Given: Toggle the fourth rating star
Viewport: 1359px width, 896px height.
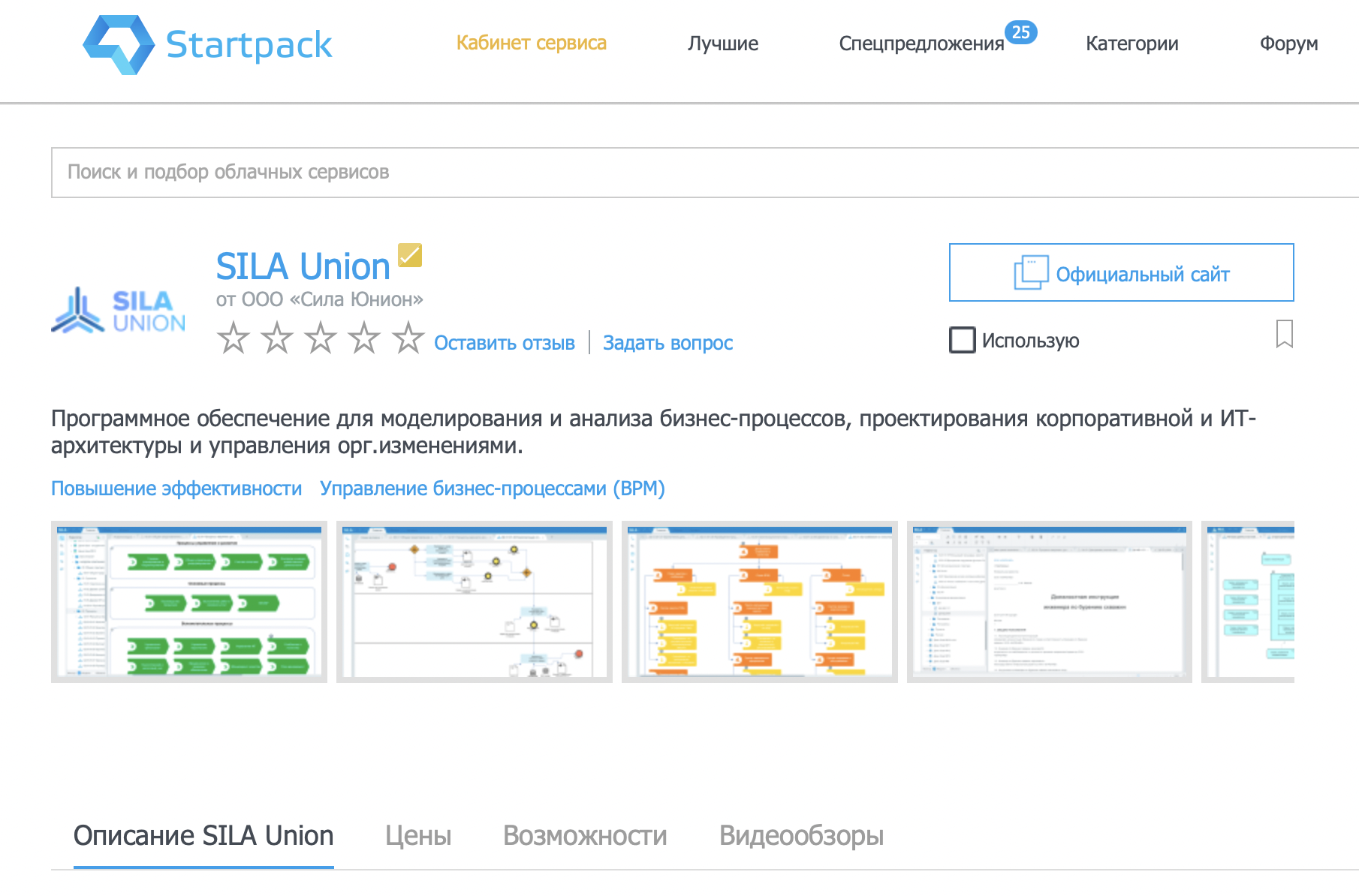Looking at the screenshot, I should 365,340.
